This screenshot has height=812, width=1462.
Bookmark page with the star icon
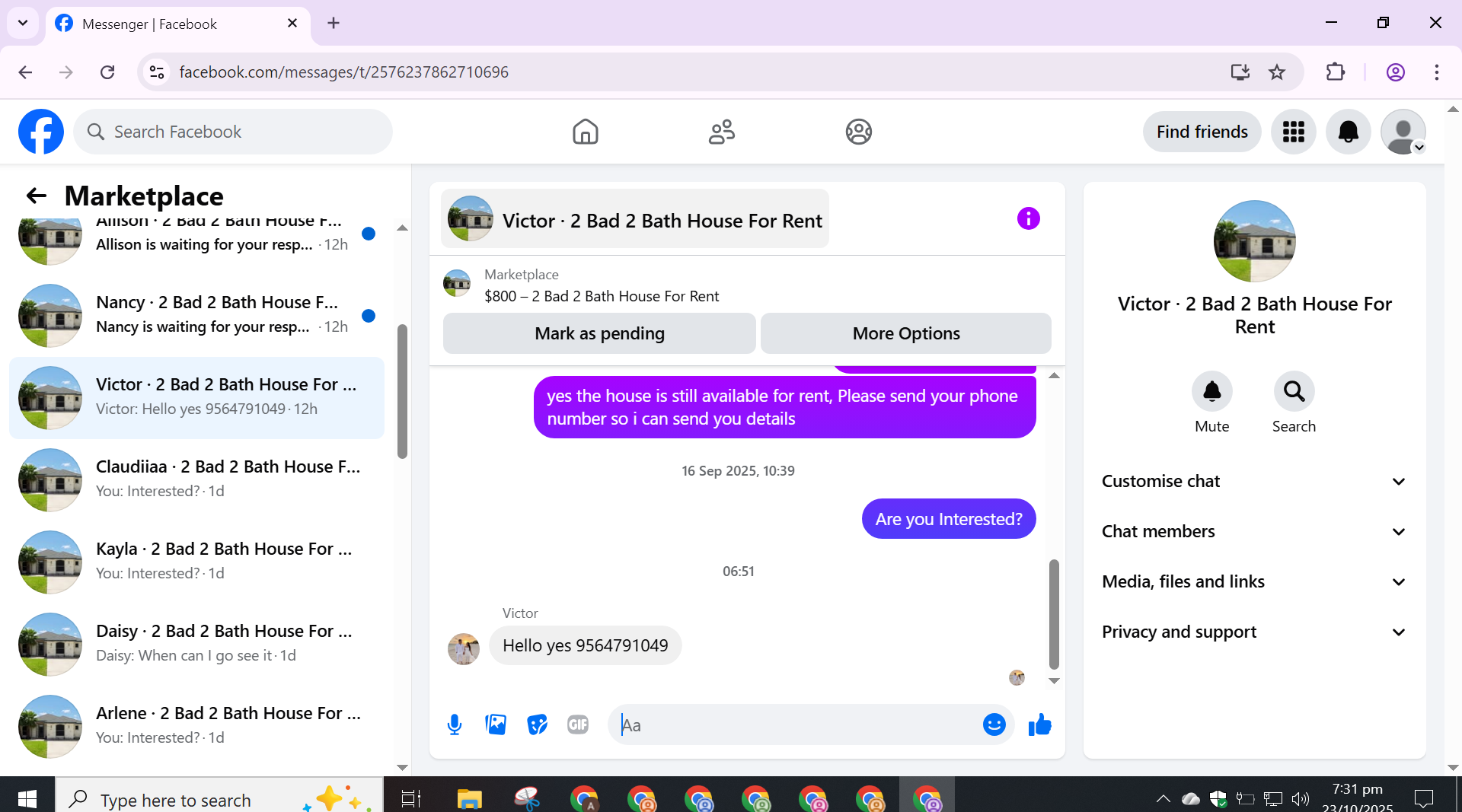pyautogui.click(x=1277, y=72)
